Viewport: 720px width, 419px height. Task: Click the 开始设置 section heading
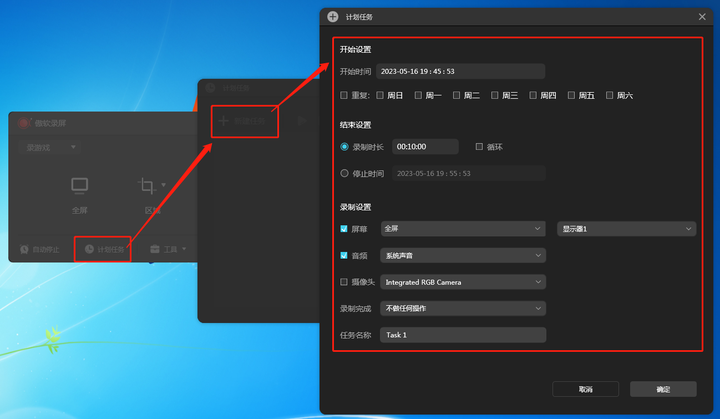coord(355,50)
